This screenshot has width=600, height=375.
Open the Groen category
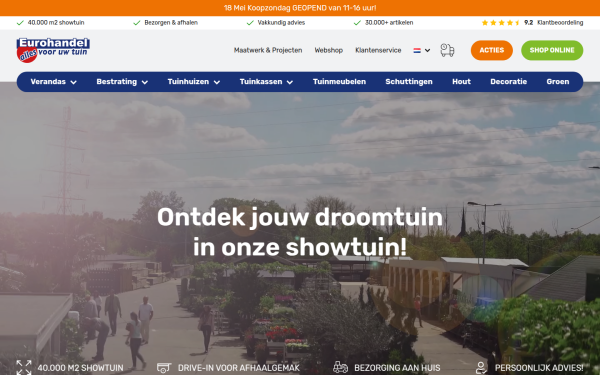pos(558,82)
